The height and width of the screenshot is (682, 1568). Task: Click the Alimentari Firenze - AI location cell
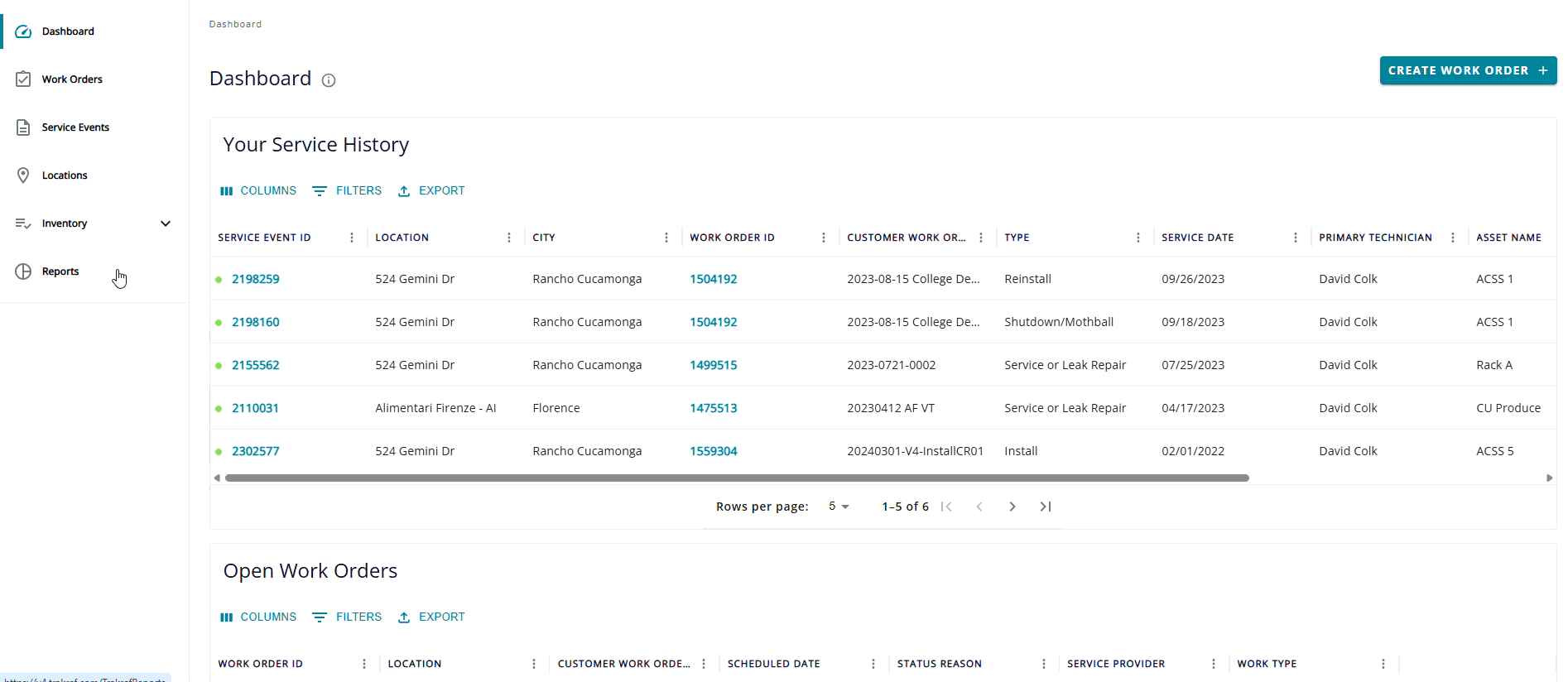(x=435, y=408)
